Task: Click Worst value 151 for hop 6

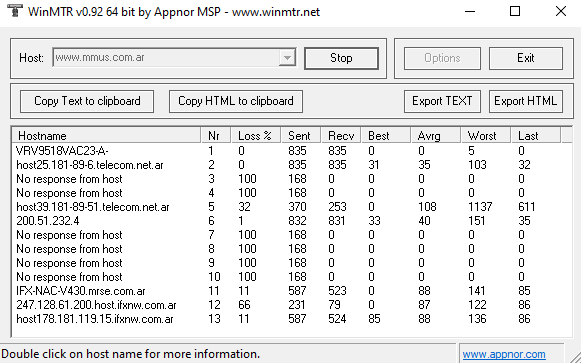Action: point(477,221)
